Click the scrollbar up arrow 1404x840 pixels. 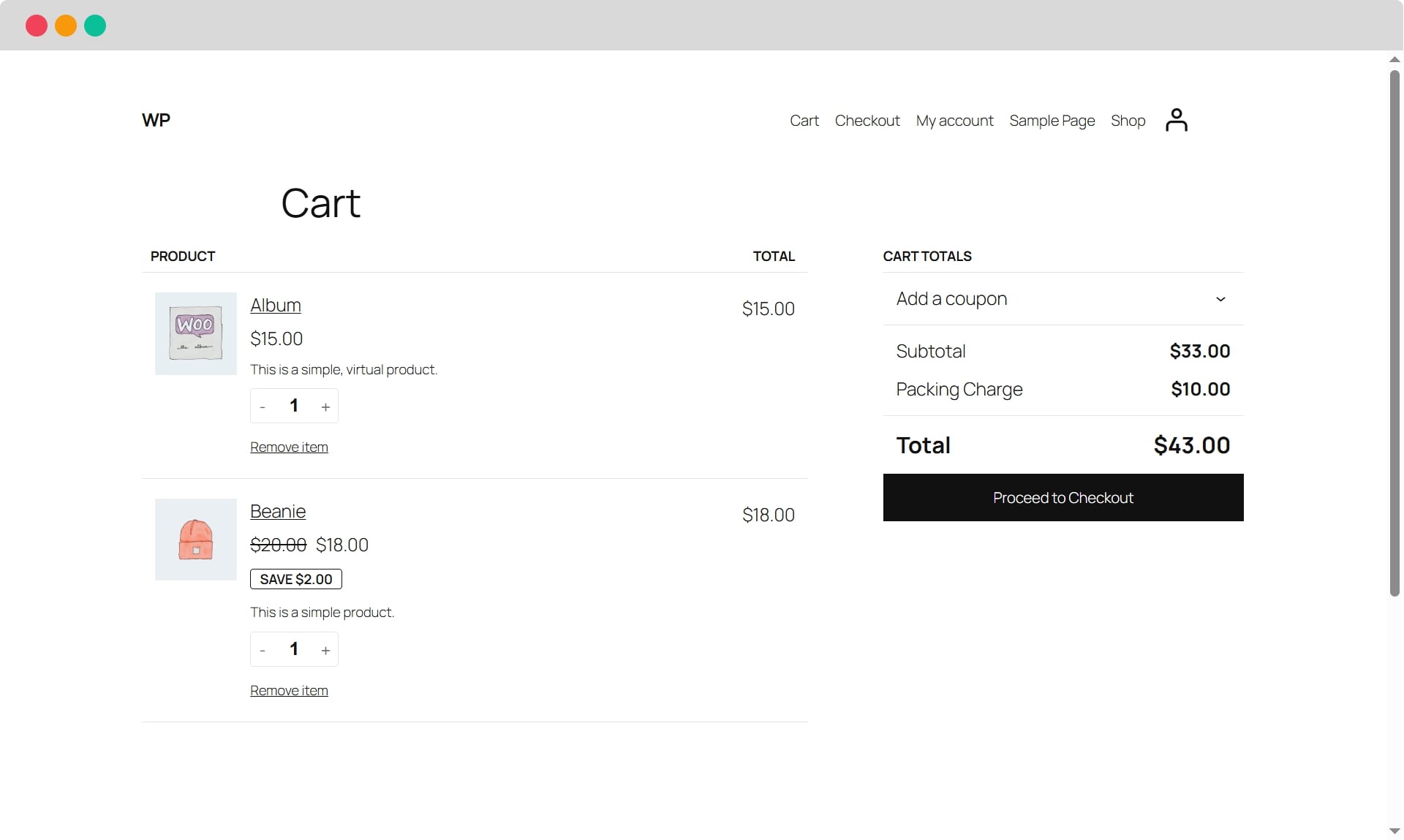point(1394,59)
